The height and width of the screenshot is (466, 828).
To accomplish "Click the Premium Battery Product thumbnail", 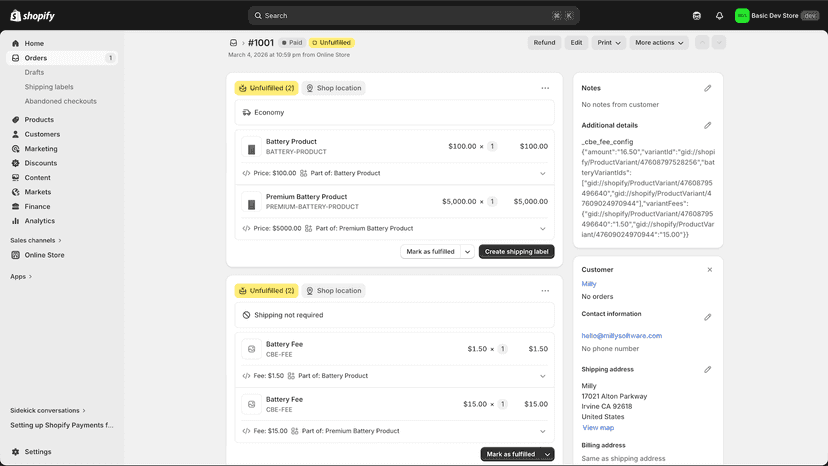I will tap(251, 202).
